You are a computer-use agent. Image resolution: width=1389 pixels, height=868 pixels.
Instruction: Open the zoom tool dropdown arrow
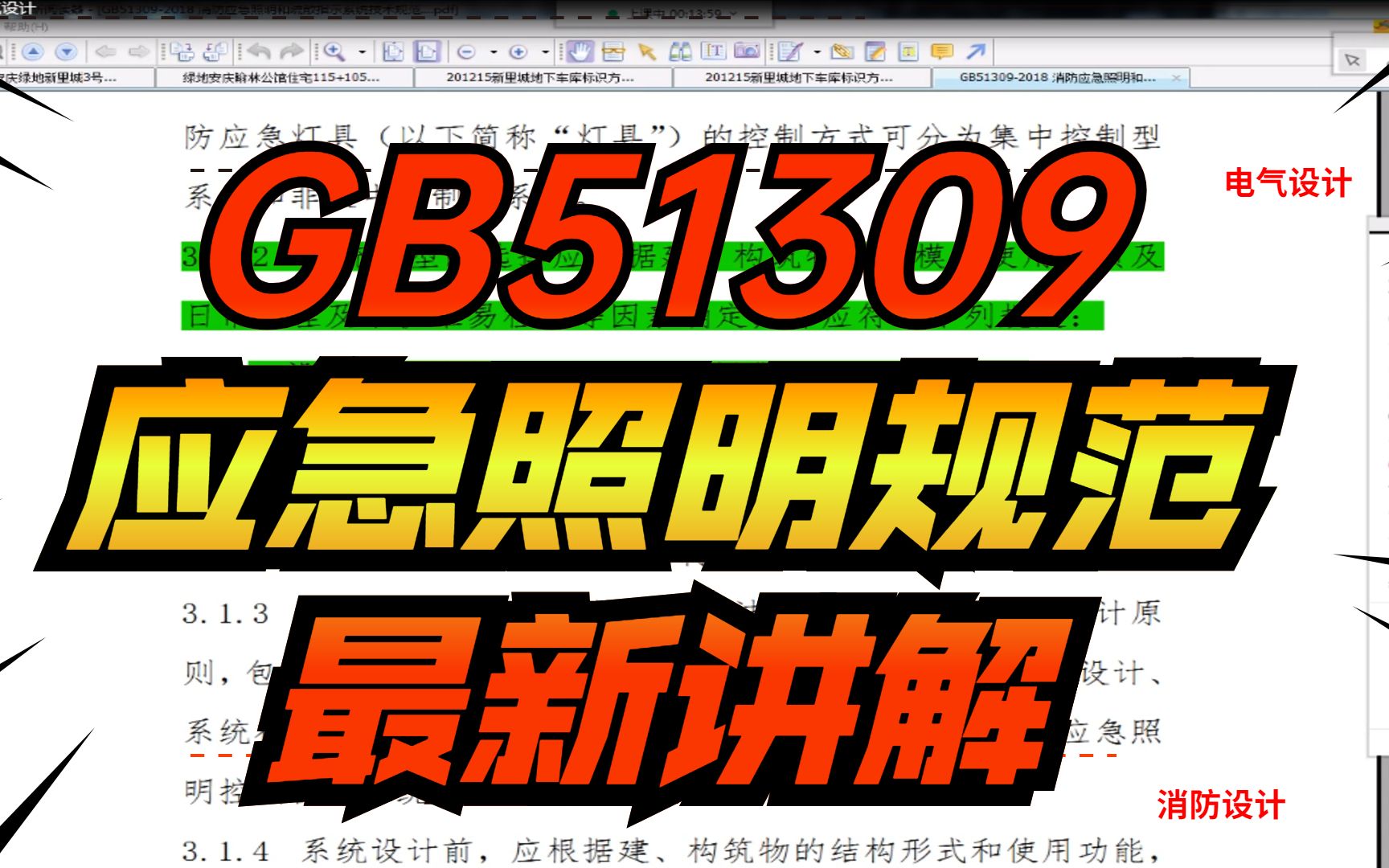pyautogui.click(x=362, y=52)
